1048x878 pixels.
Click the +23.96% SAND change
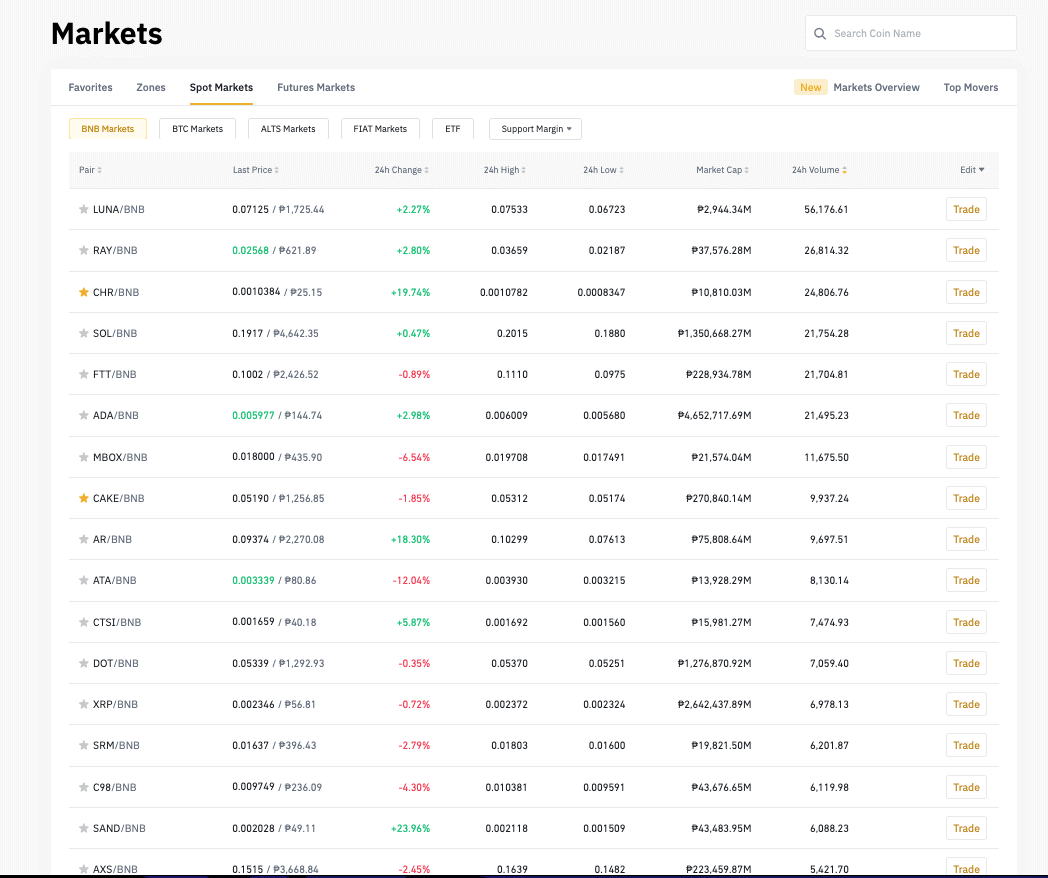(410, 829)
